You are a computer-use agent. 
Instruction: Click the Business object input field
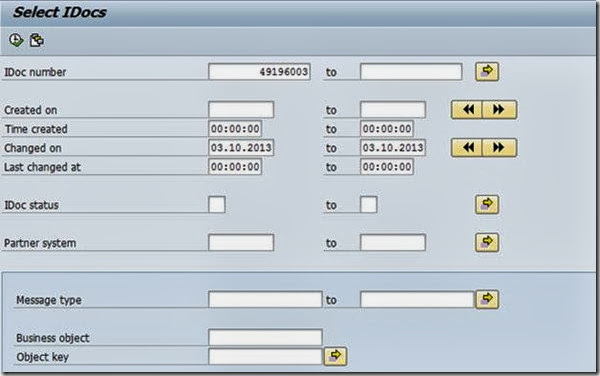pos(265,337)
